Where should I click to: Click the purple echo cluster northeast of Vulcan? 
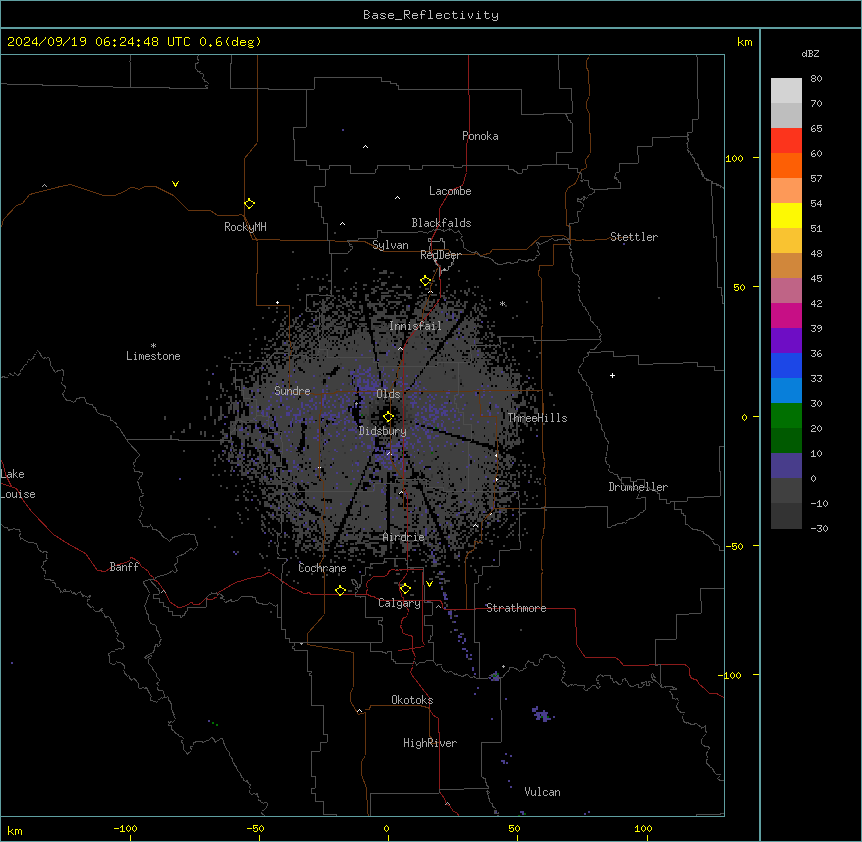tap(543, 714)
